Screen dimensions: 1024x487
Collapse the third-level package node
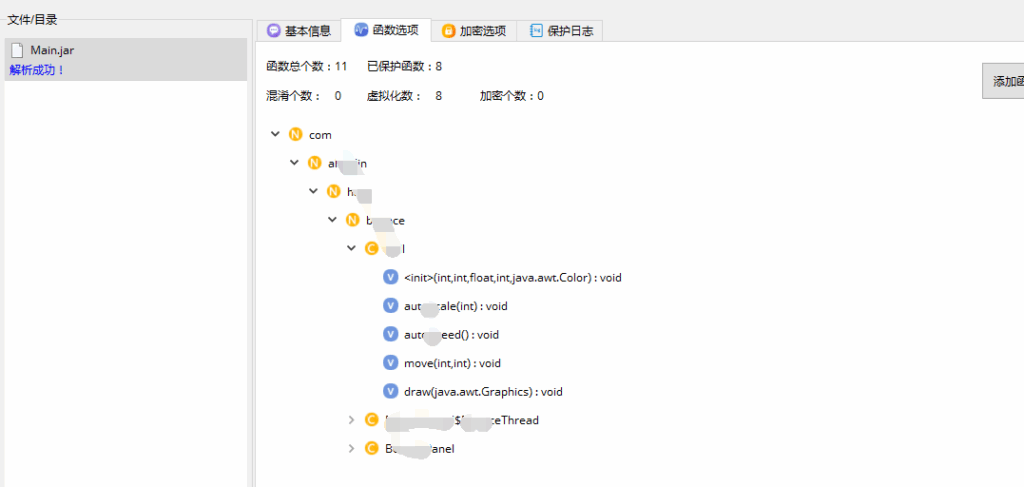pyautogui.click(x=313, y=191)
